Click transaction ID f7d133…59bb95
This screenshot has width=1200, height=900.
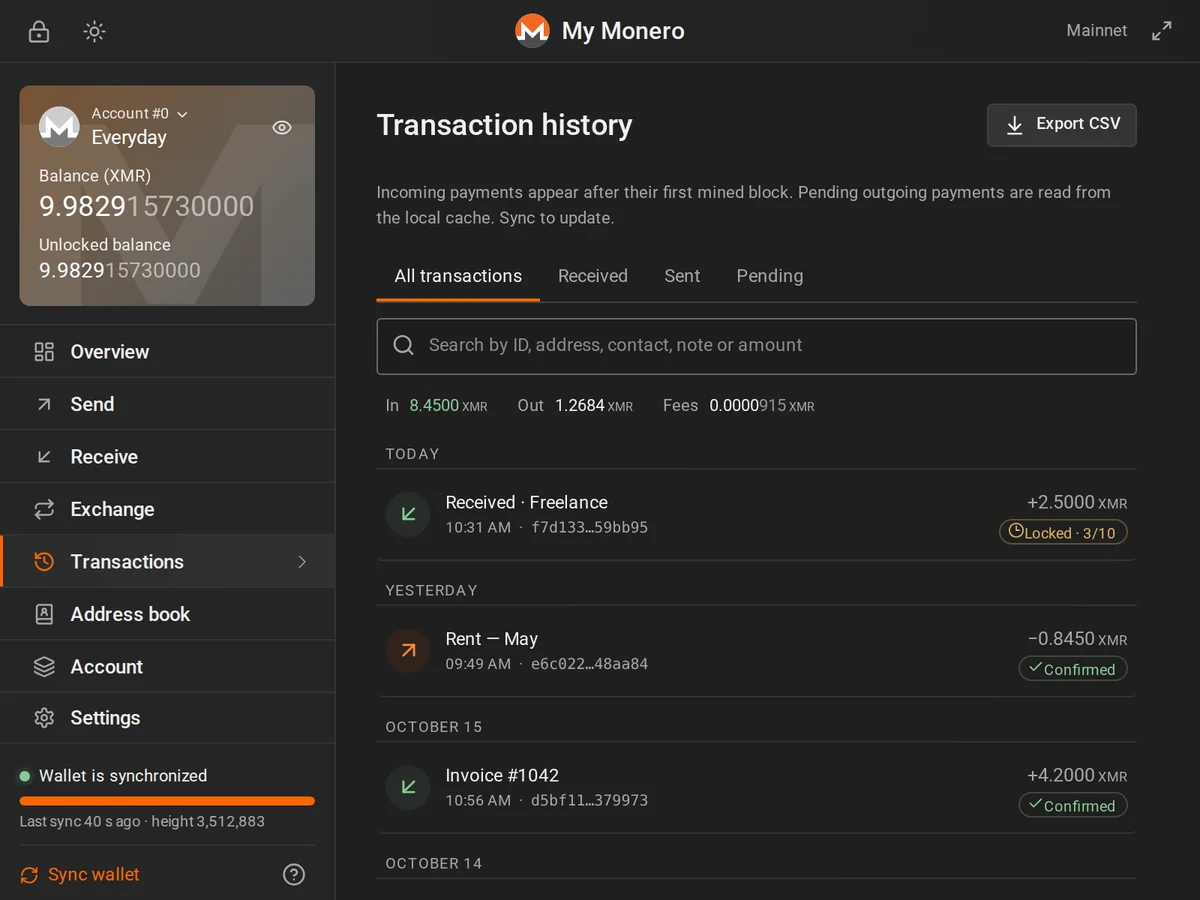(x=589, y=527)
